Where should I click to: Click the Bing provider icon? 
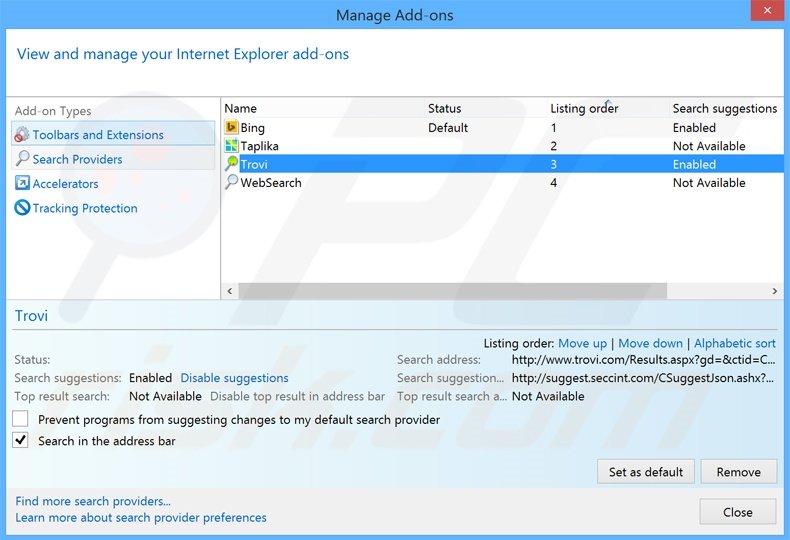point(231,128)
